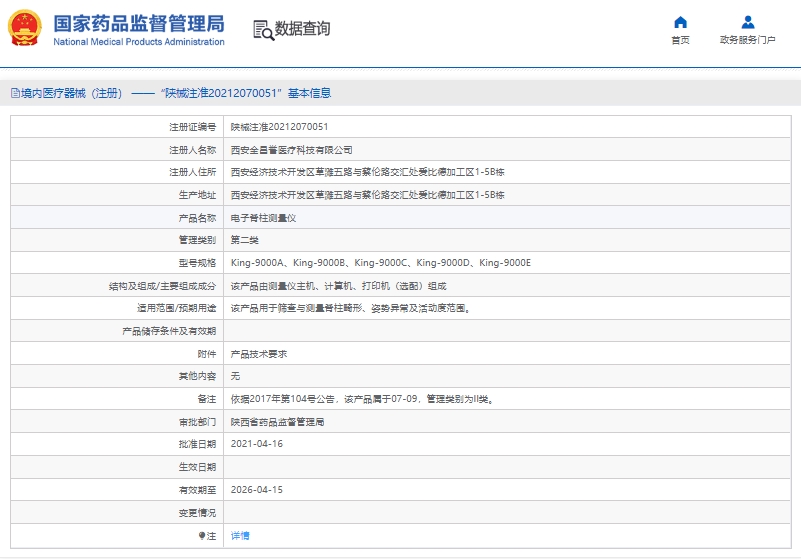Click the 生产地址 address value
This screenshot has width=801, height=559.
tap(368, 195)
